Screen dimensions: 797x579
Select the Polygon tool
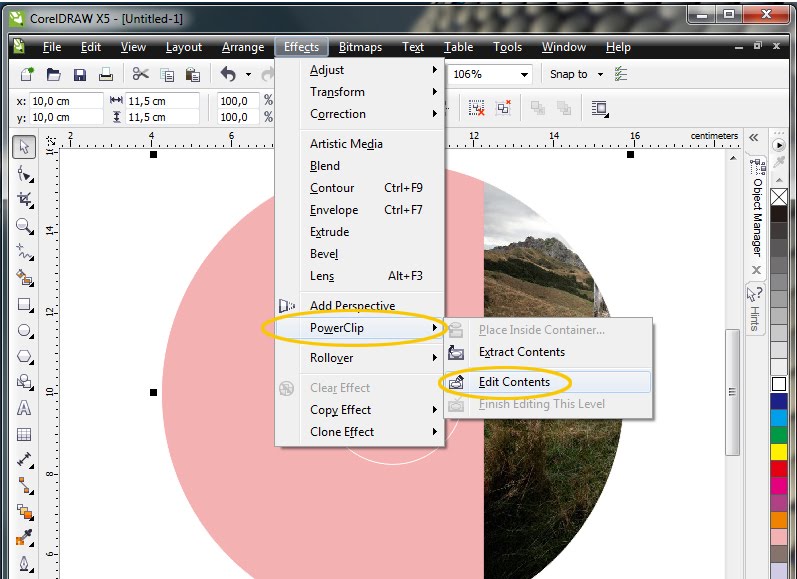coord(24,356)
